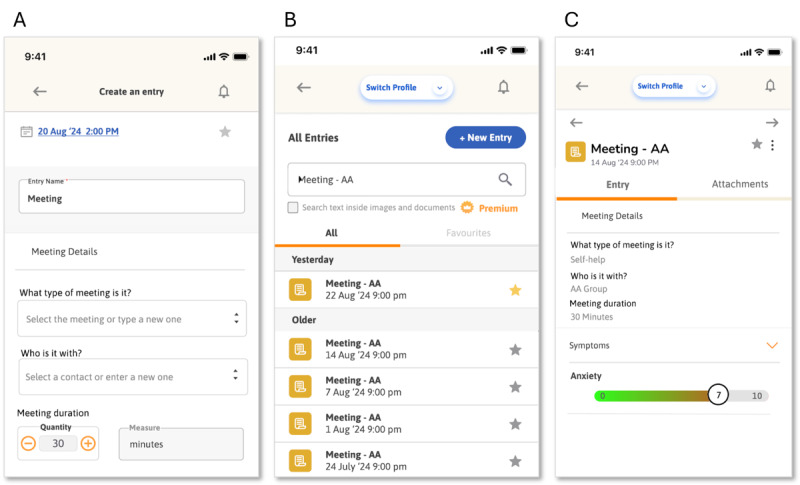Favourite the 7 Aug '24 entry star
The height and width of the screenshot is (485, 800).
pyautogui.click(x=515, y=387)
